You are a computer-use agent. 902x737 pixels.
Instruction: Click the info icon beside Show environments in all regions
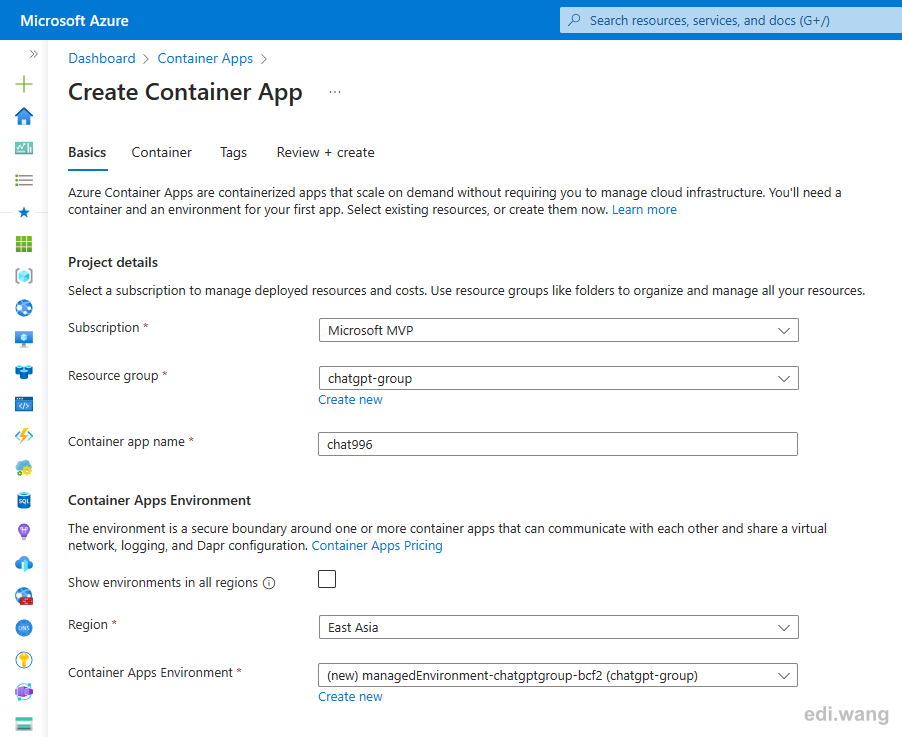click(x=269, y=583)
